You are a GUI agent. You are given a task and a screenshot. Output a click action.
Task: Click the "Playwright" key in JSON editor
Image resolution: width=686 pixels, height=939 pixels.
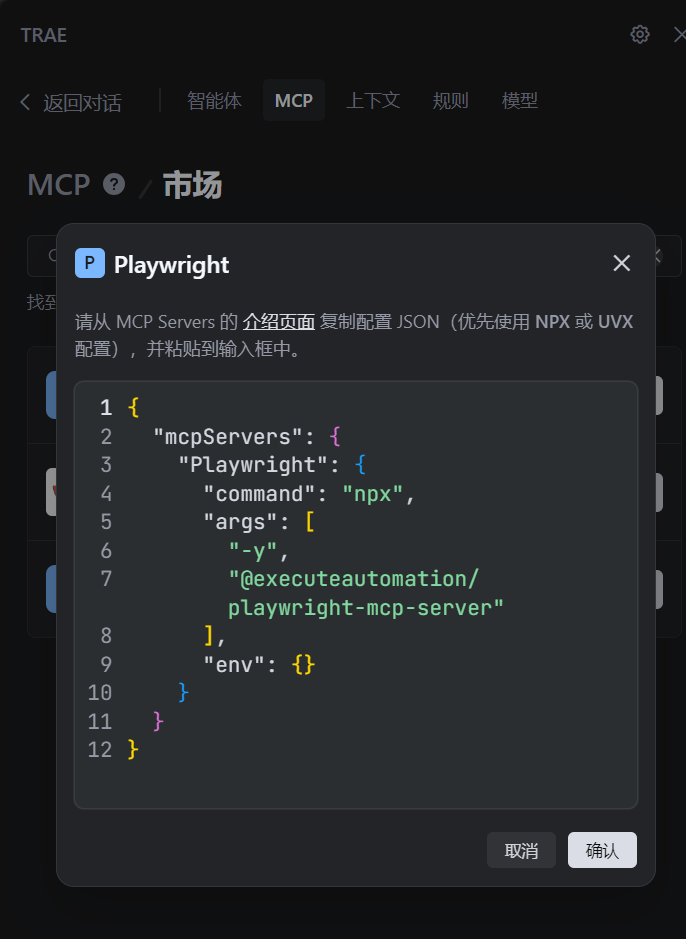pos(254,465)
